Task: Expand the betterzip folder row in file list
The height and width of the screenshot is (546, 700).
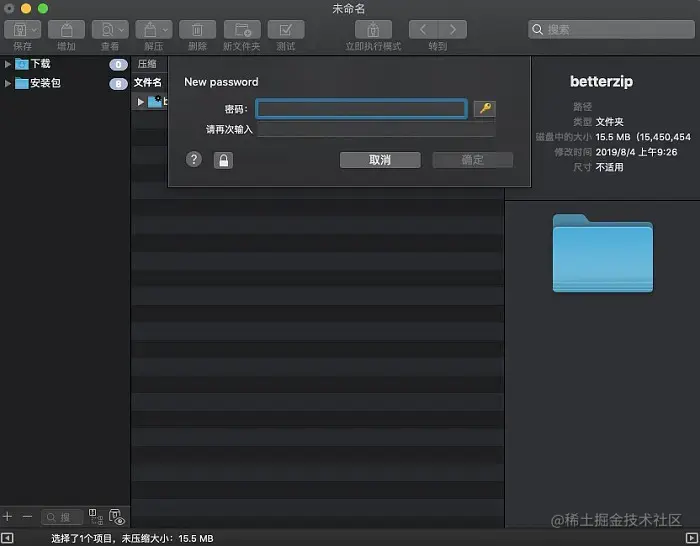Action: [141, 102]
